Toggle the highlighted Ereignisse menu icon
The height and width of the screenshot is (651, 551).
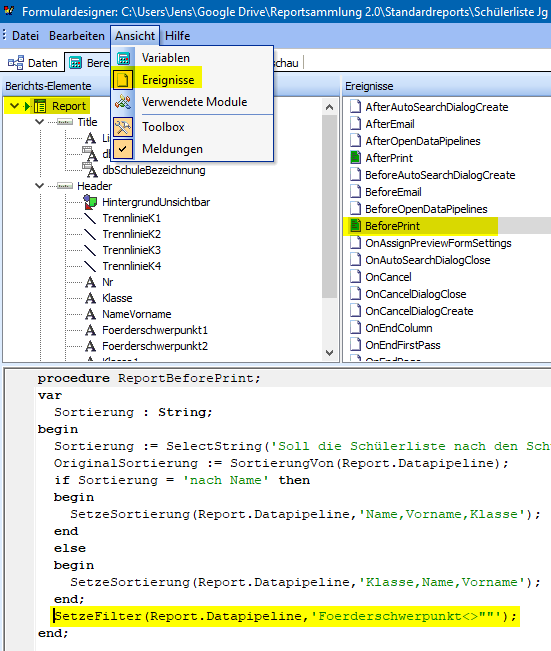pos(123,80)
